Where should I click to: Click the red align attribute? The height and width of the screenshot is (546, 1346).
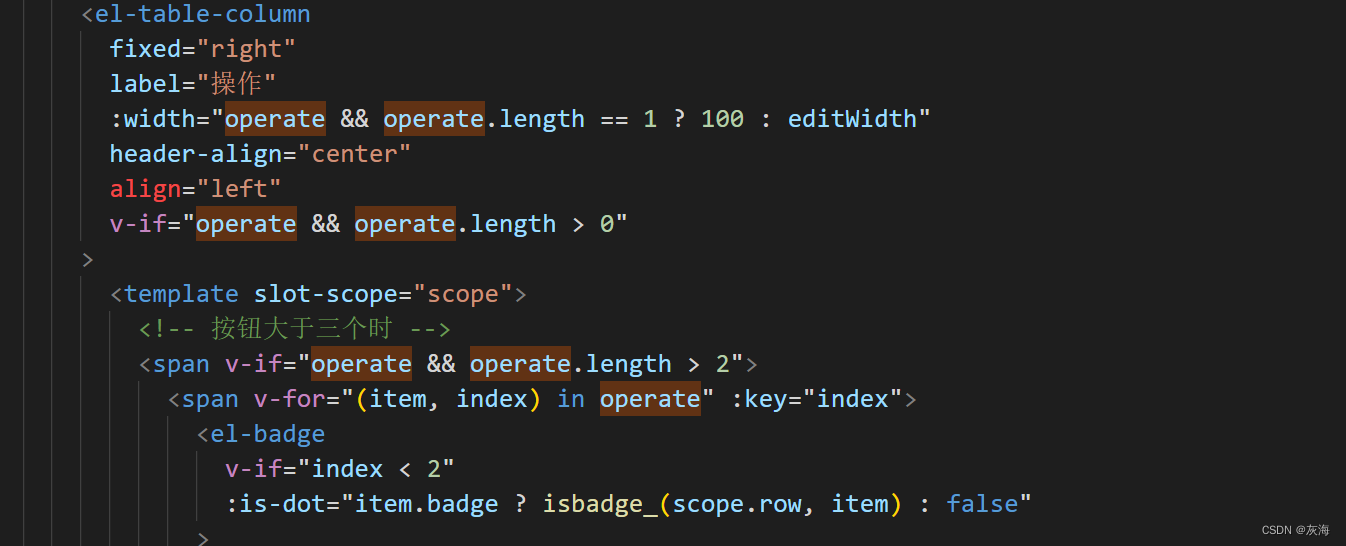click(145, 189)
